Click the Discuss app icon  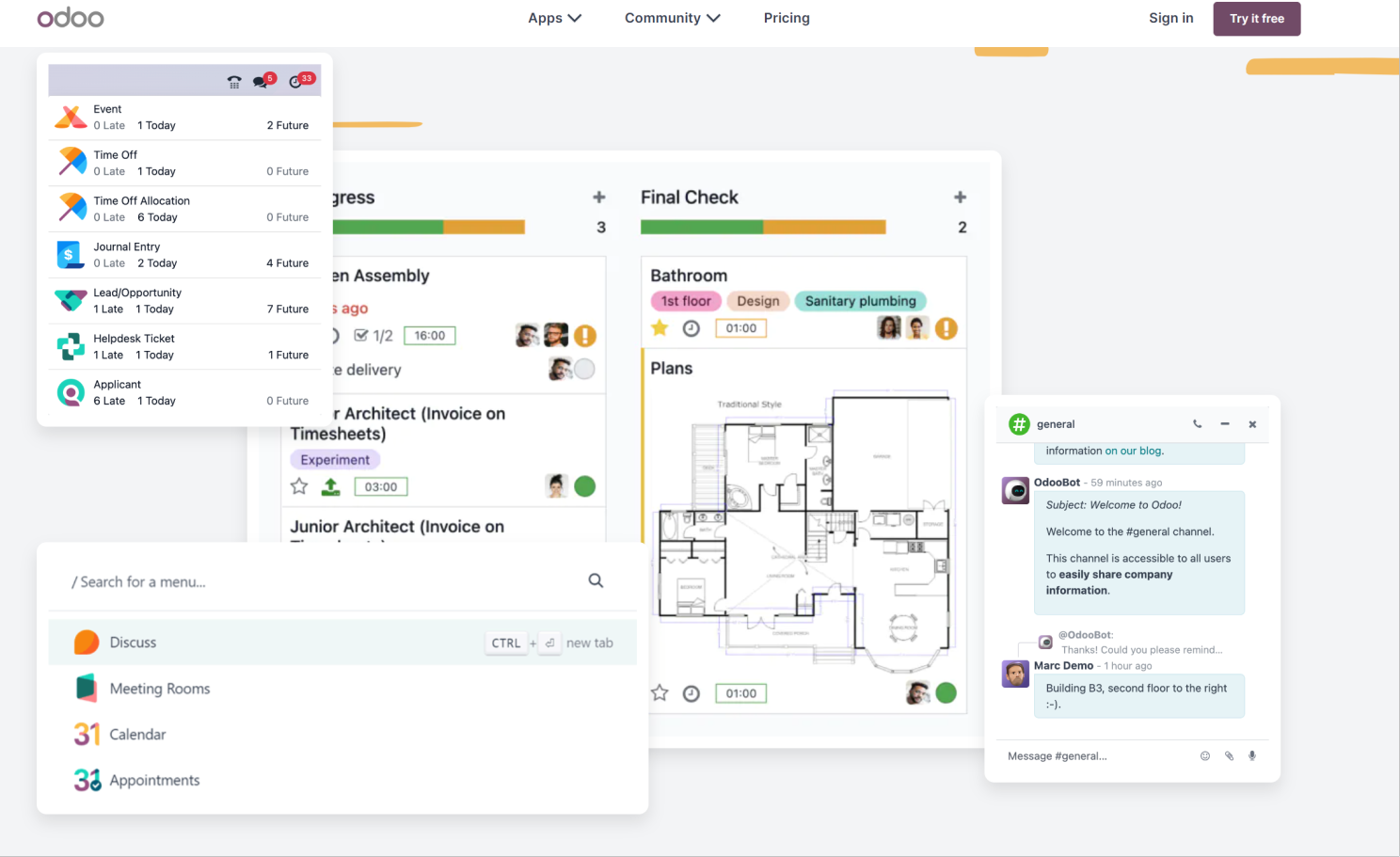pos(87,643)
